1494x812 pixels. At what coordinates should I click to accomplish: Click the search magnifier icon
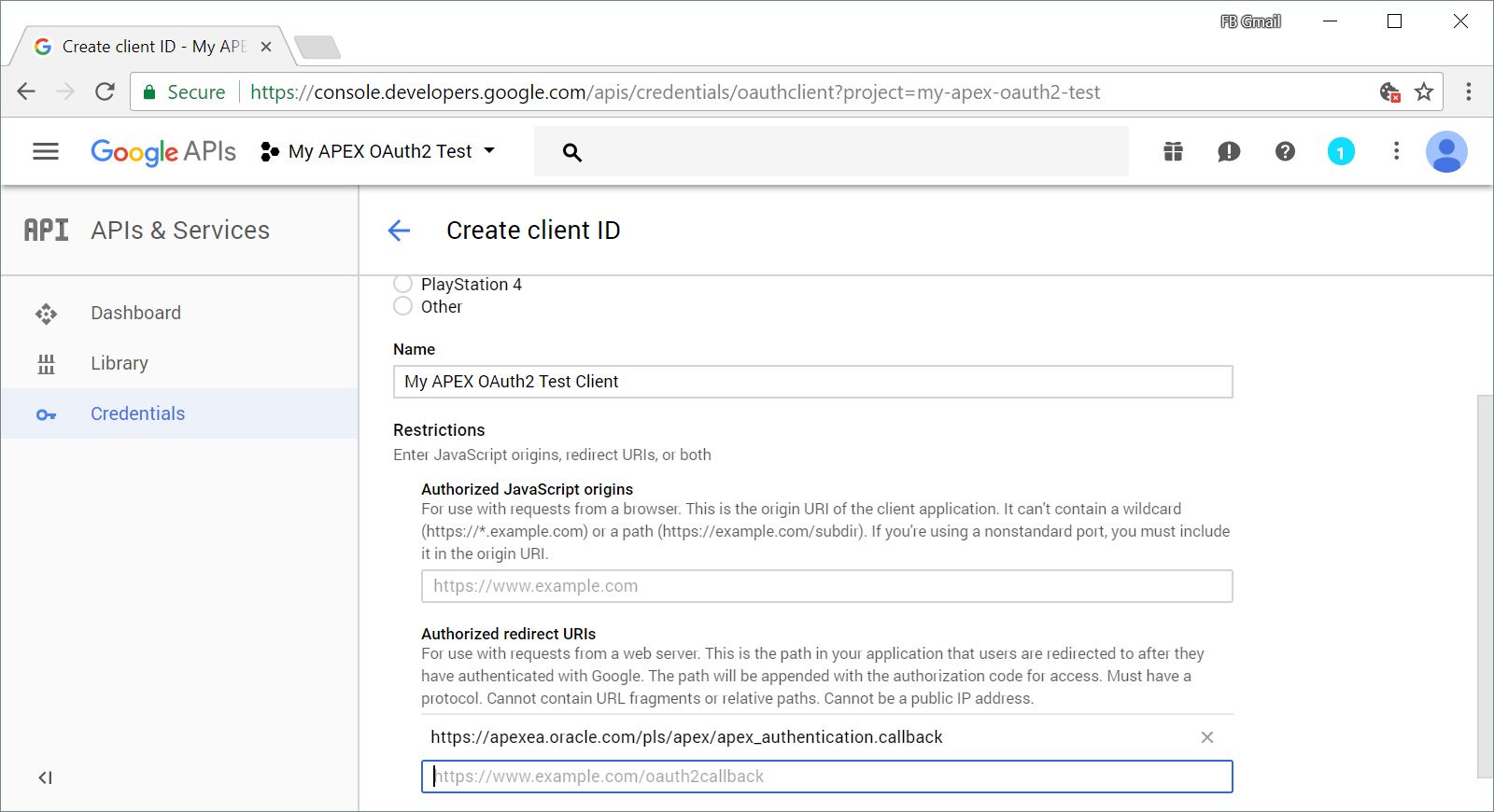coord(572,152)
